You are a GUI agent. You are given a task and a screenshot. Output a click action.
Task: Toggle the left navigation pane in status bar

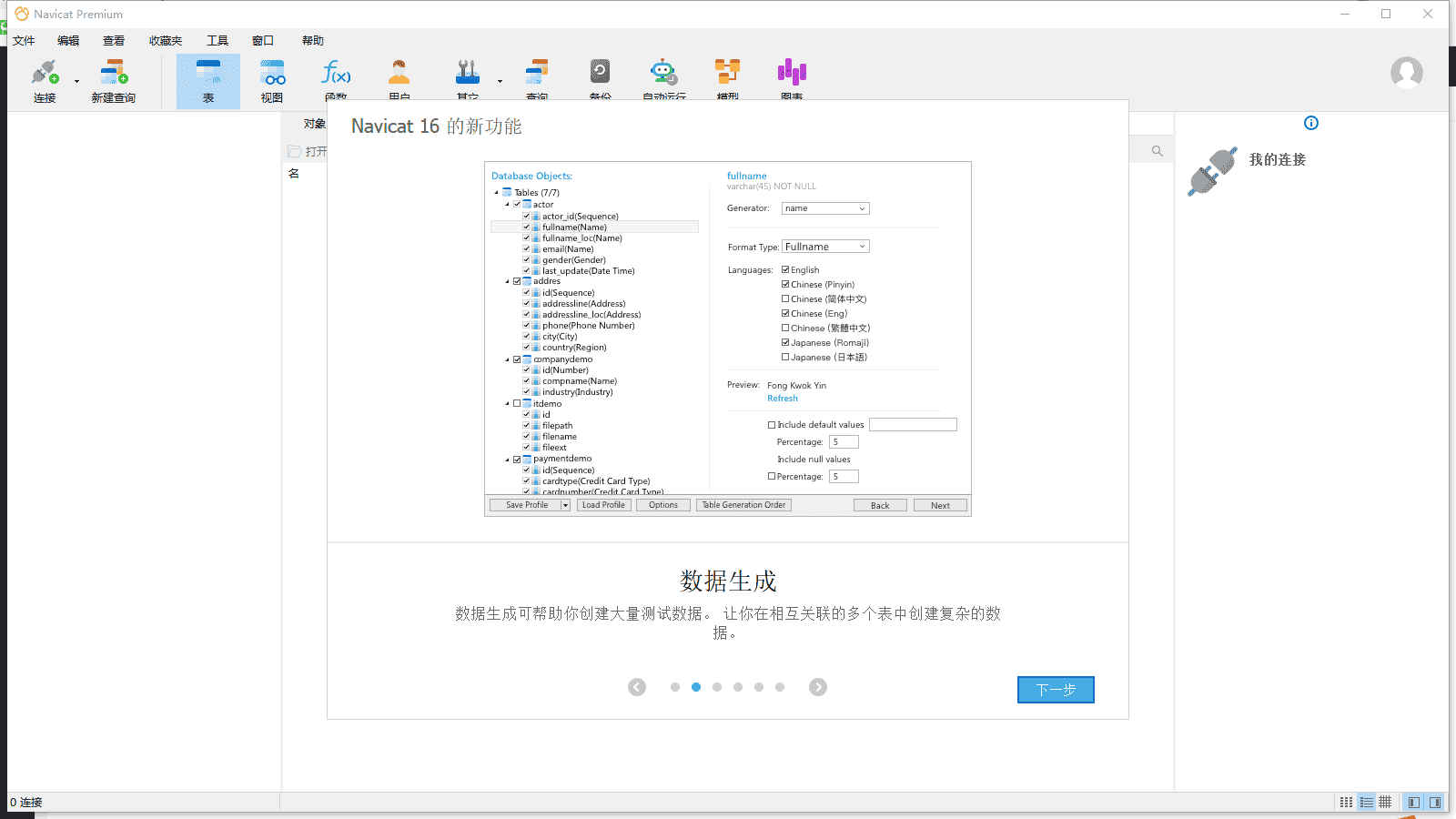[1413, 802]
